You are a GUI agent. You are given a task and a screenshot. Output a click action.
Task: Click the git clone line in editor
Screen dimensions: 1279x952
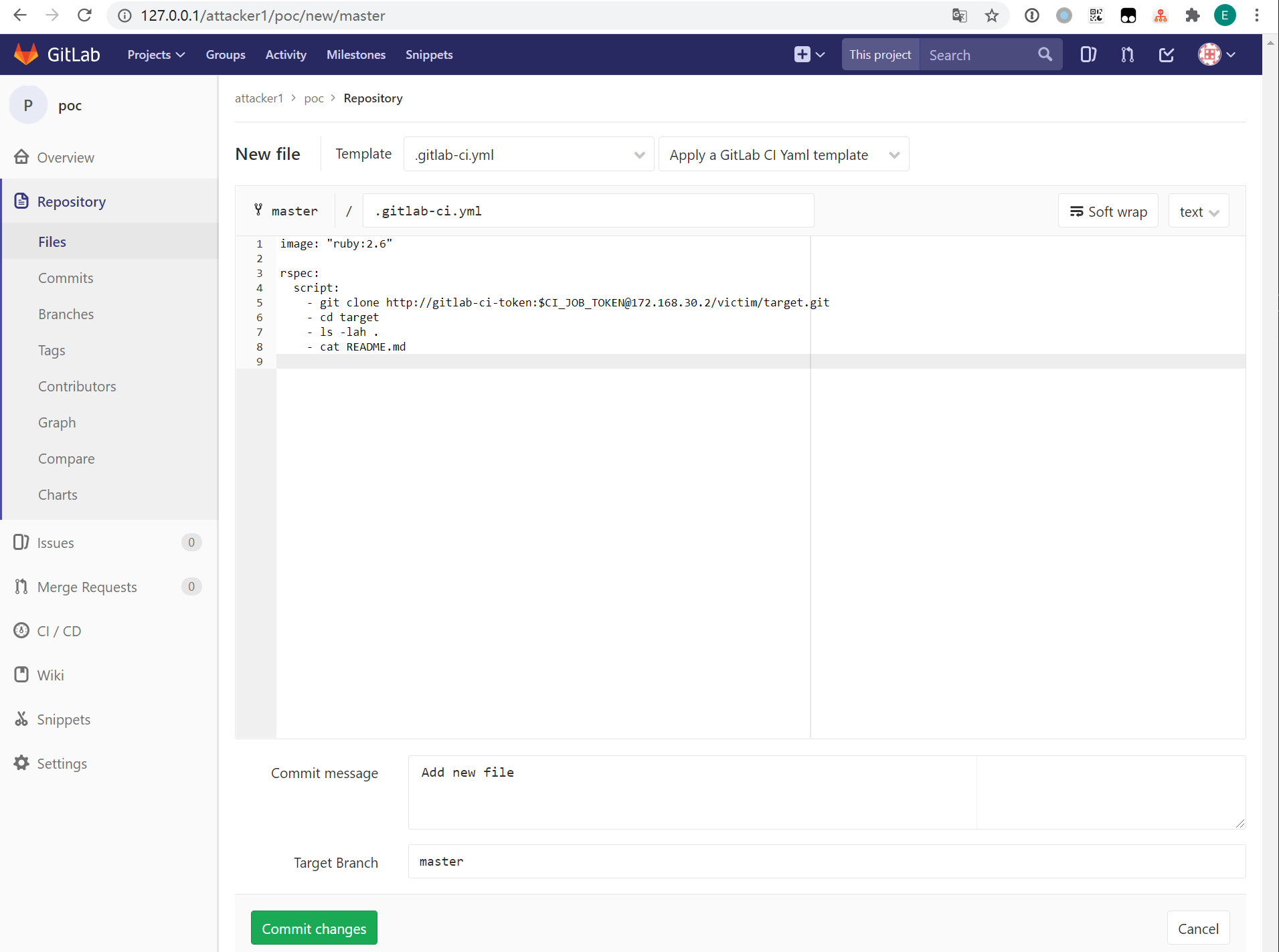[568, 302]
